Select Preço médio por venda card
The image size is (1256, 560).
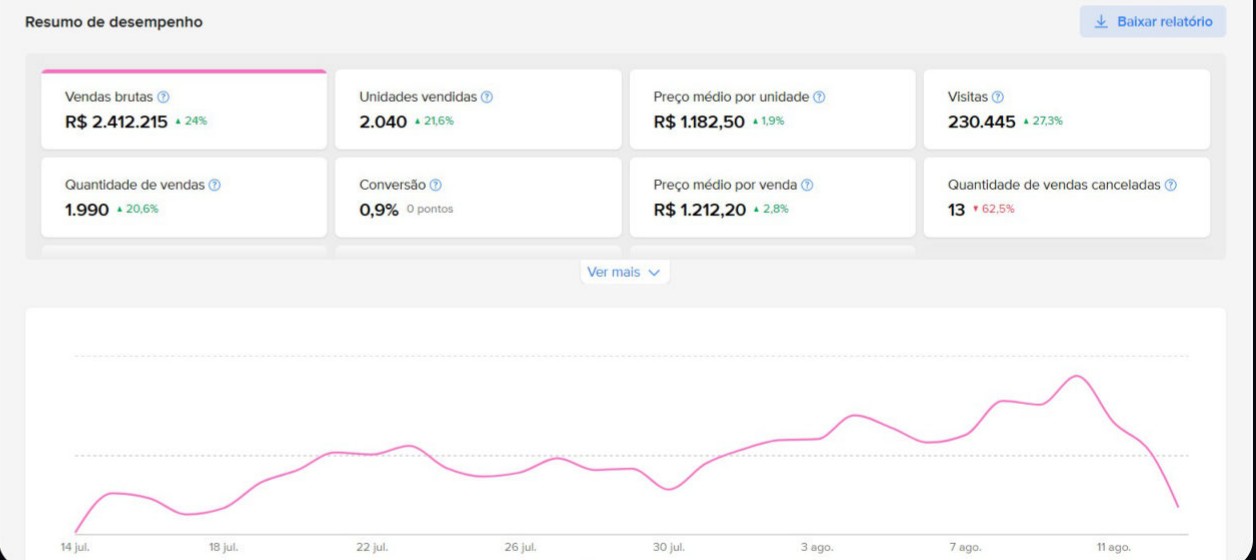(x=772, y=197)
